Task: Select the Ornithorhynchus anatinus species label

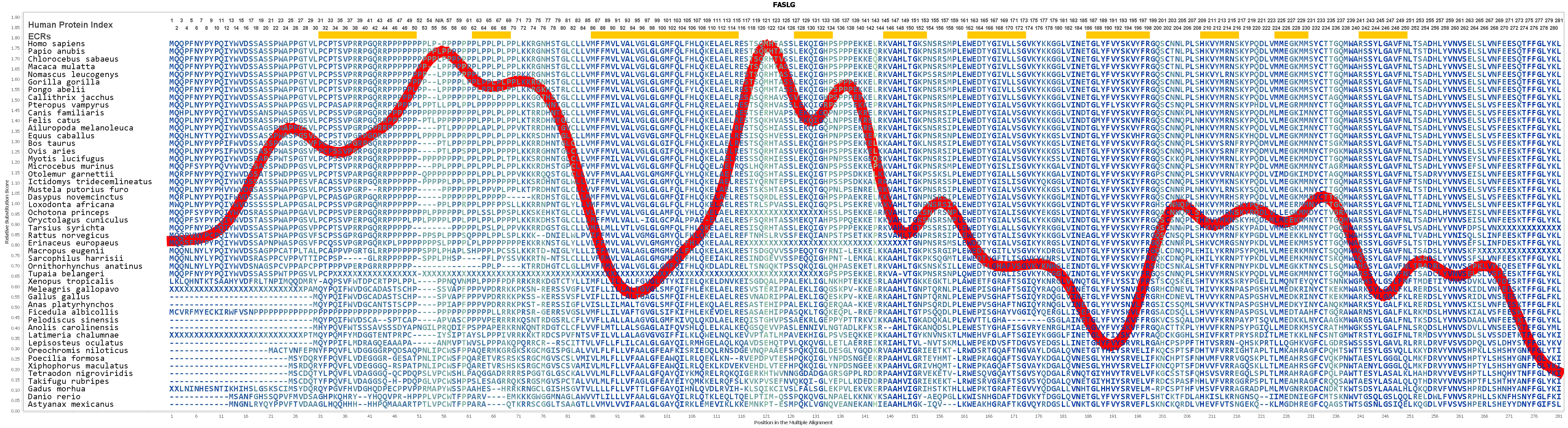Action: pyautogui.click(x=85, y=266)
